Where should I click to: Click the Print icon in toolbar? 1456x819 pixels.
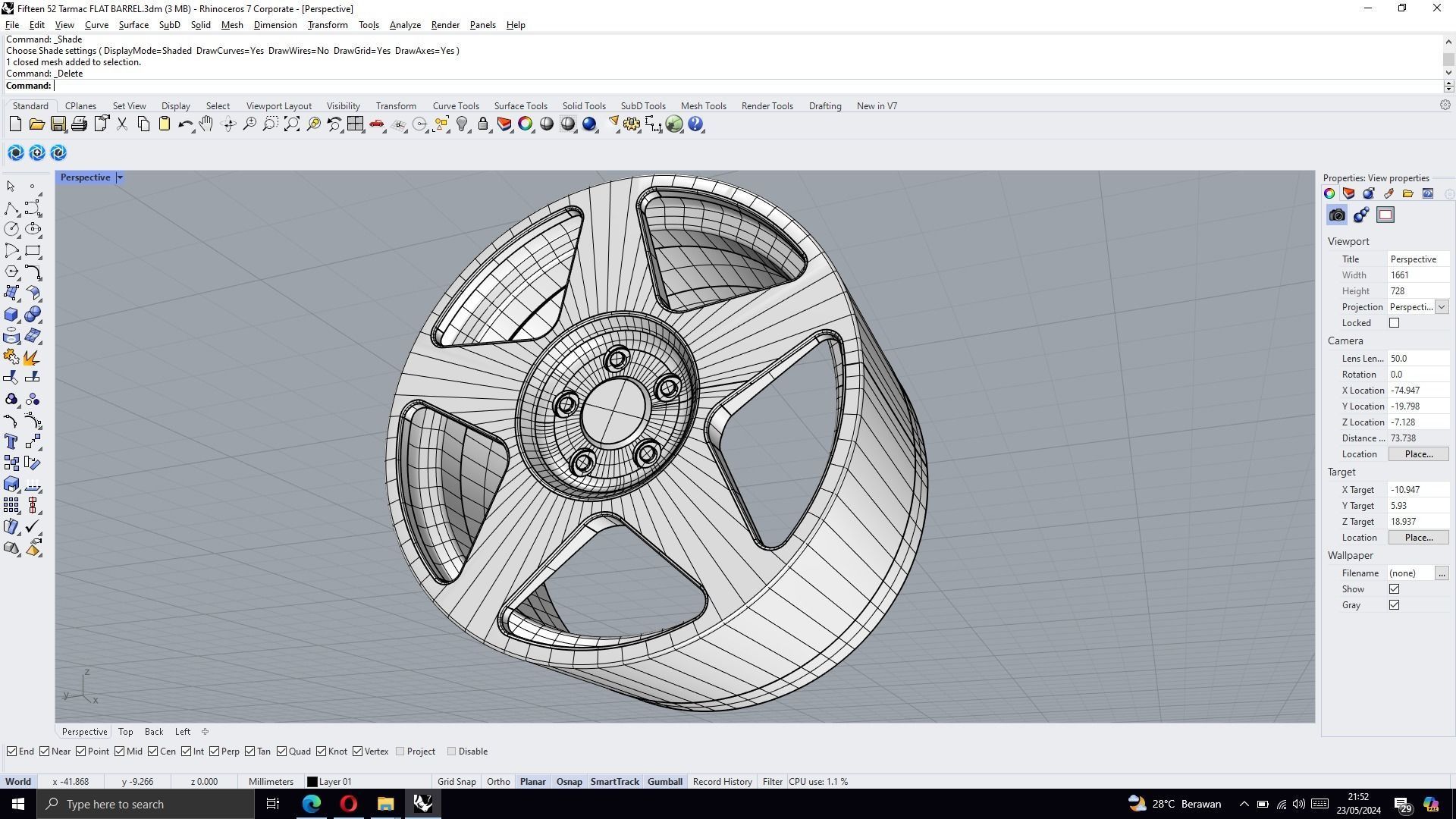tap(79, 124)
